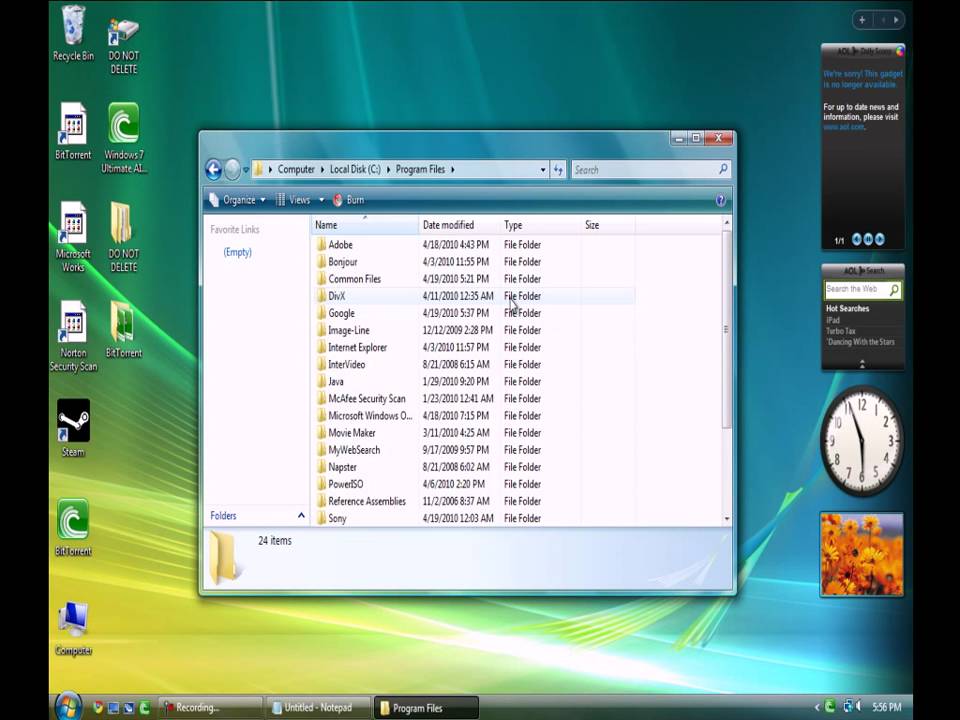The height and width of the screenshot is (720, 960).
Task: Sort by the Size column header
Action: coord(608,225)
